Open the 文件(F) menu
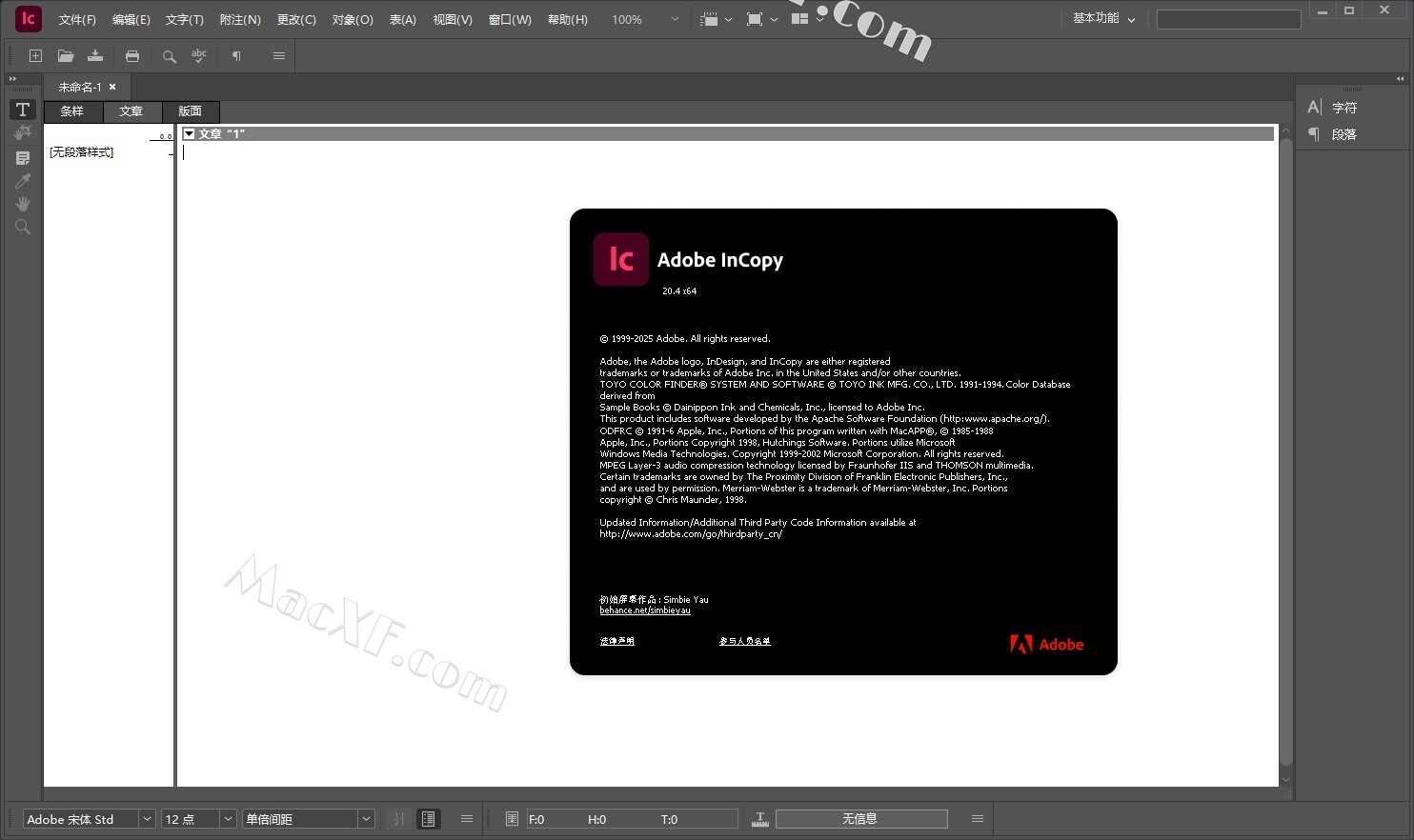This screenshot has height=840, width=1414. tap(77, 19)
